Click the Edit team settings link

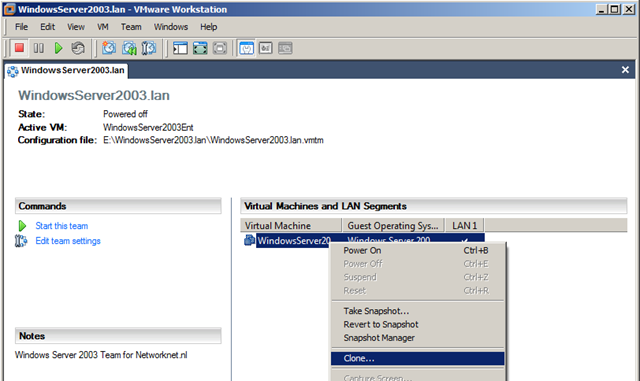(68, 241)
